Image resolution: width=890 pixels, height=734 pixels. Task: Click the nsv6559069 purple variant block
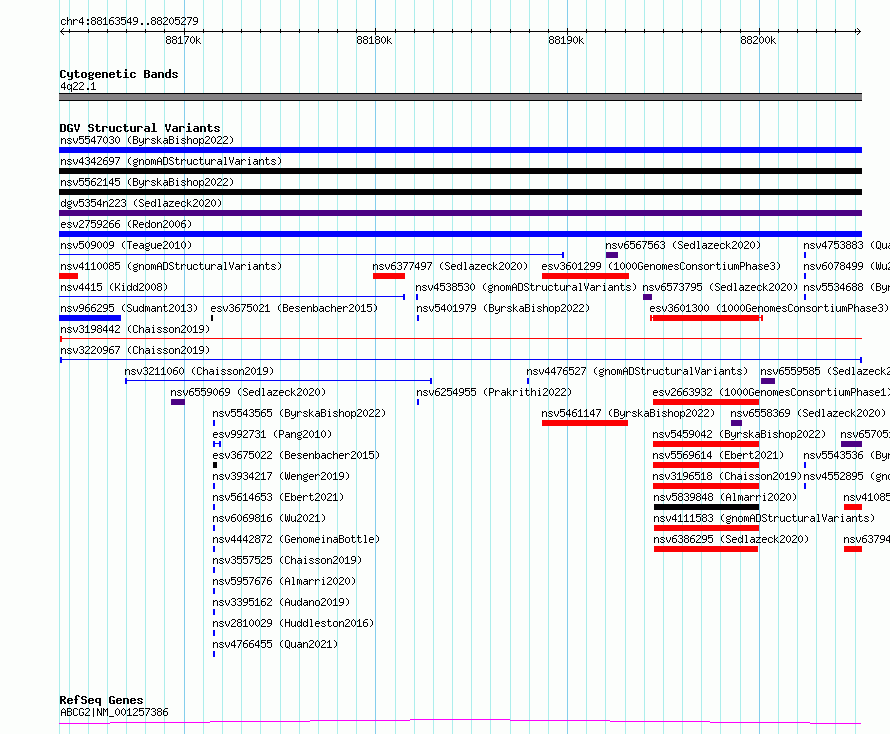point(178,402)
